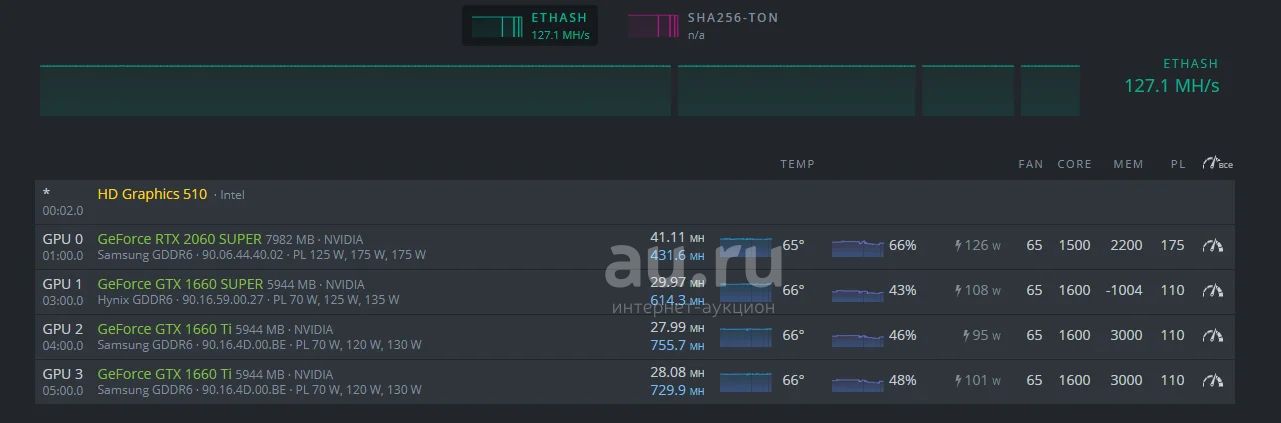1281x423 pixels.
Task: Click GPU 3 temperature sparkline graph
Action: click(x=746, y=381)
